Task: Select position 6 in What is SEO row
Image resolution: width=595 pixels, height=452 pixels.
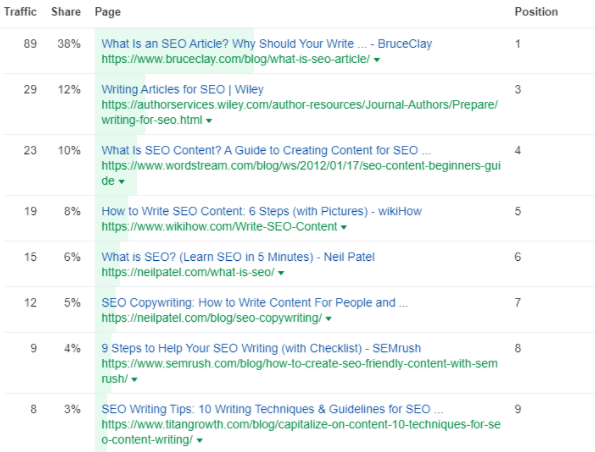Action: (x=518, y=257)
